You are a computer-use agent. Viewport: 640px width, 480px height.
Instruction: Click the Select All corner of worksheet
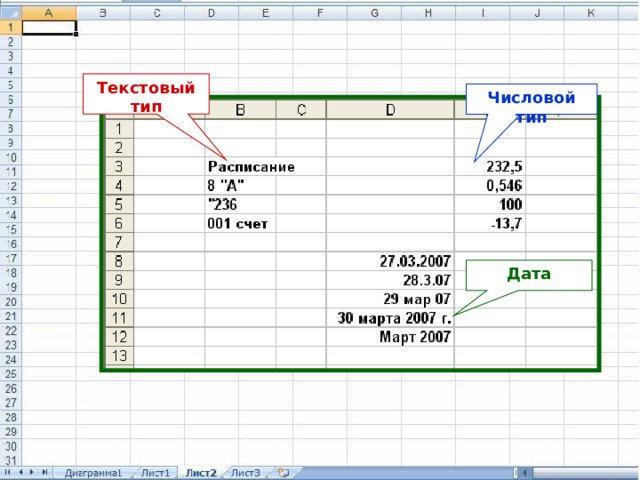[11, 13]
